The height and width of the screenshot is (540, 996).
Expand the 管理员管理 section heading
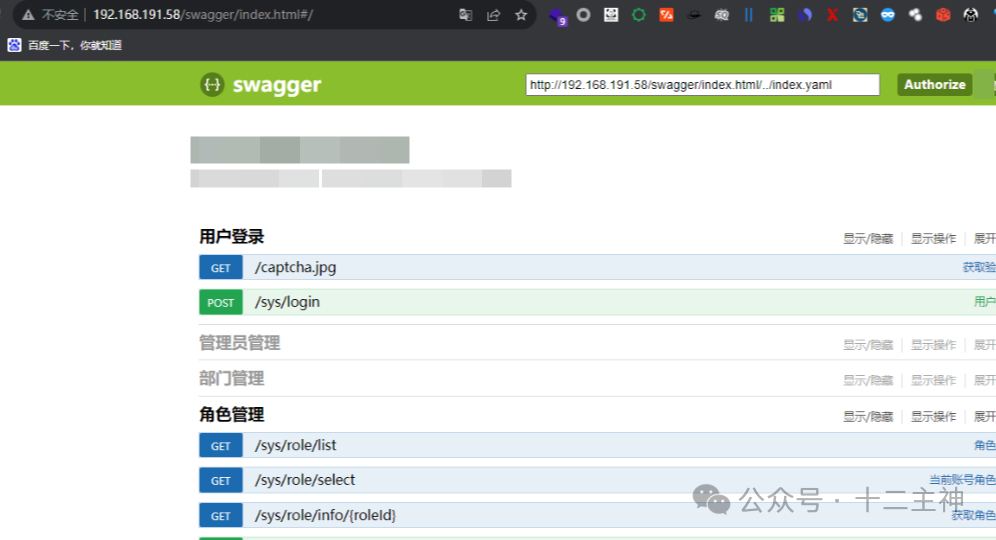coord(239,343)
